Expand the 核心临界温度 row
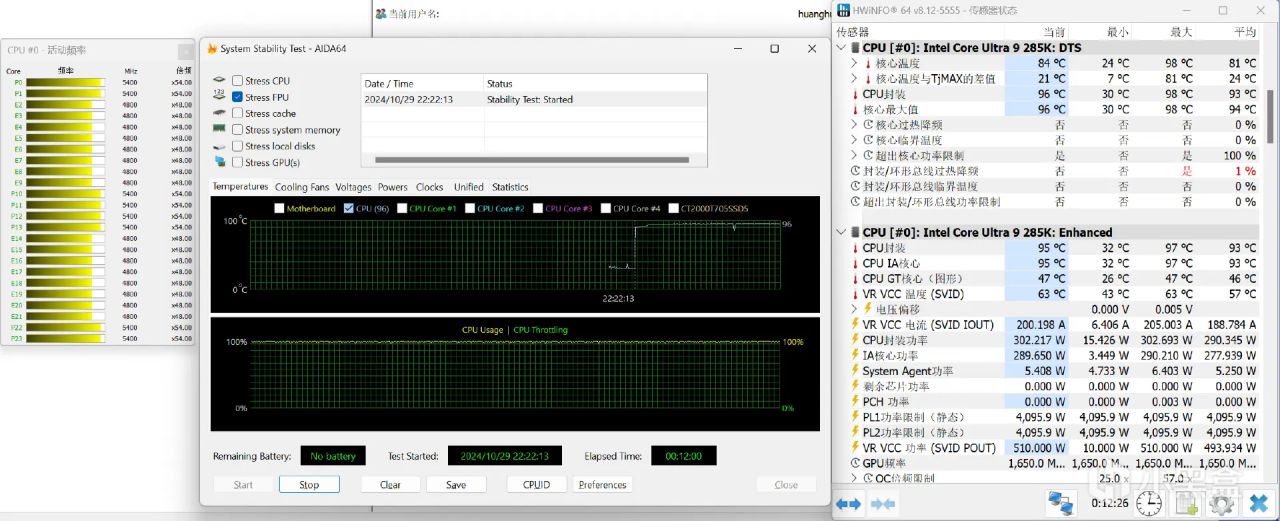Image resolution: width=1280 pixels, height=521 pixels. pyautogui.click(x=854, y=140)
